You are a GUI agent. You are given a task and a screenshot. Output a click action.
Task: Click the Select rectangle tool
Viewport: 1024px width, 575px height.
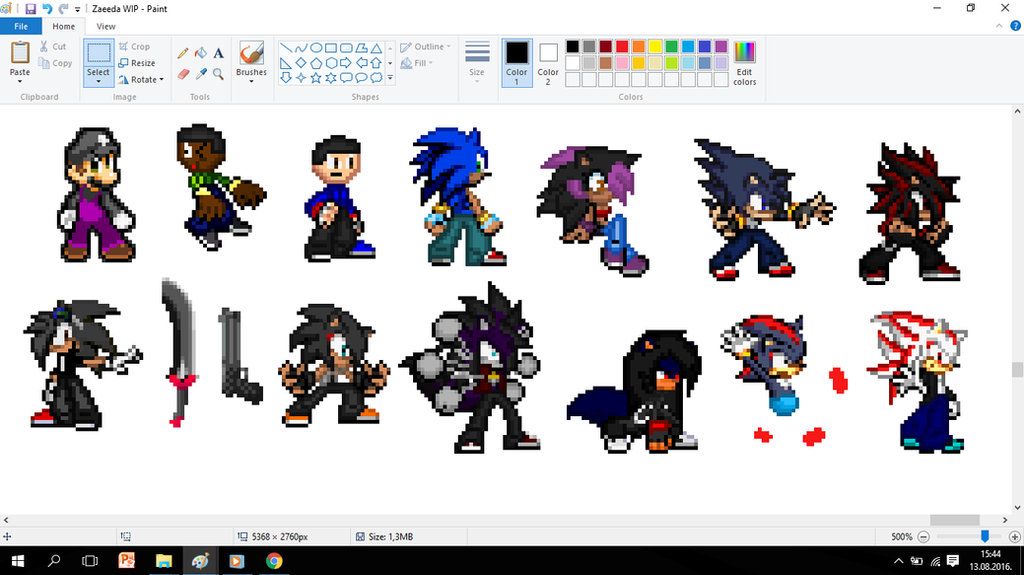click(x=99, y=53)
